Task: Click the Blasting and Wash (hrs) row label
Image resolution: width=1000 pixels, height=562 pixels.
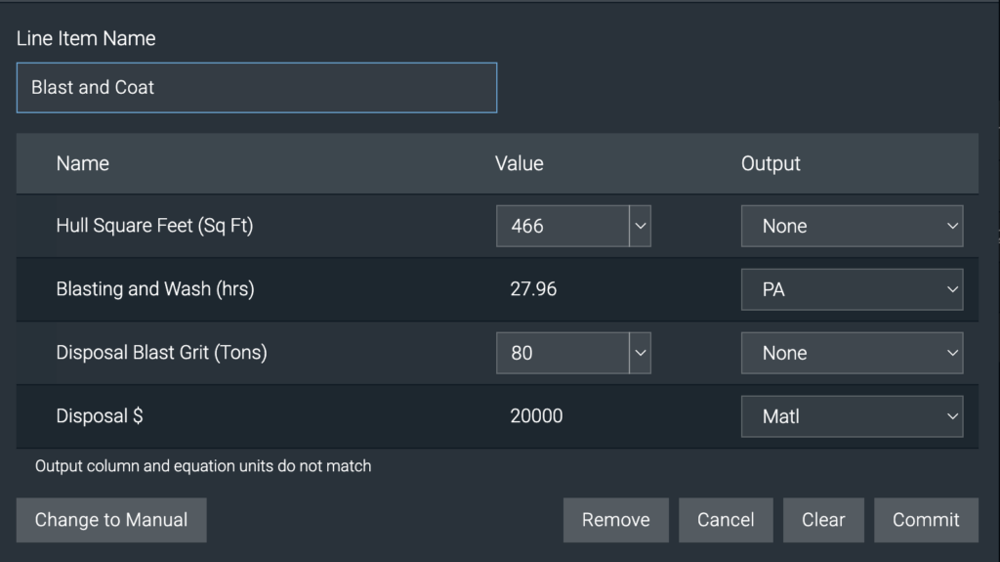Action: (x=156, y=289)
